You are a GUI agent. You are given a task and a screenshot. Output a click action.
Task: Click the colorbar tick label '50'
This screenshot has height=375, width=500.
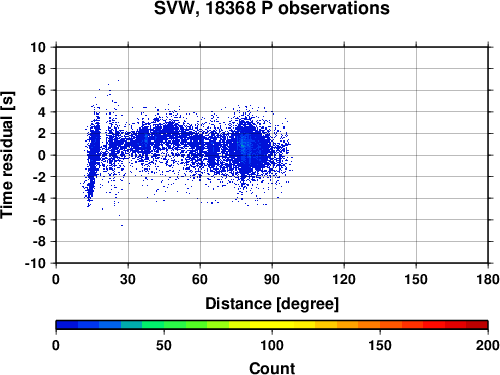pyautogui.click(x=164, y=345)
